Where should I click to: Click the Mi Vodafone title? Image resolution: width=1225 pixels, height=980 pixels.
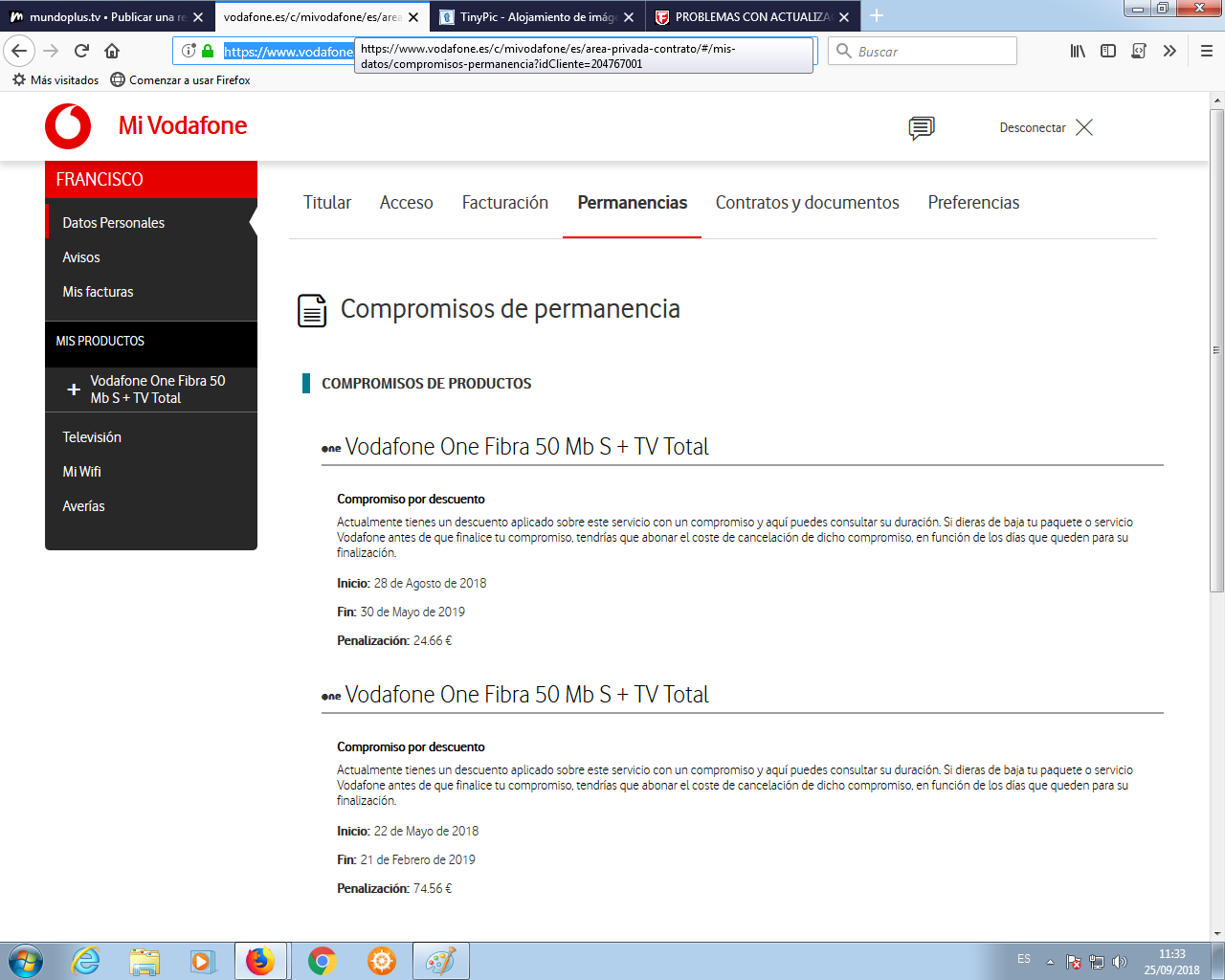point(183,125)
